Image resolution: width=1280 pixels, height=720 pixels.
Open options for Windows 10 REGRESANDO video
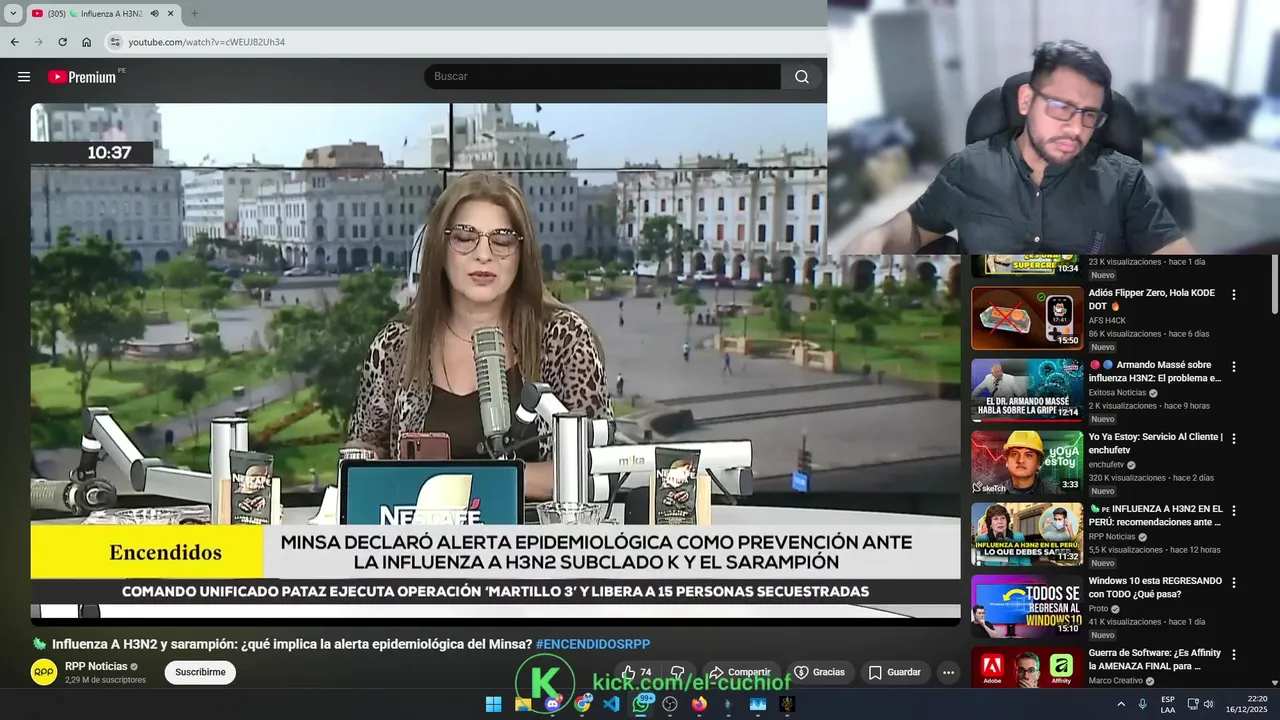[x=1234, y=582]
